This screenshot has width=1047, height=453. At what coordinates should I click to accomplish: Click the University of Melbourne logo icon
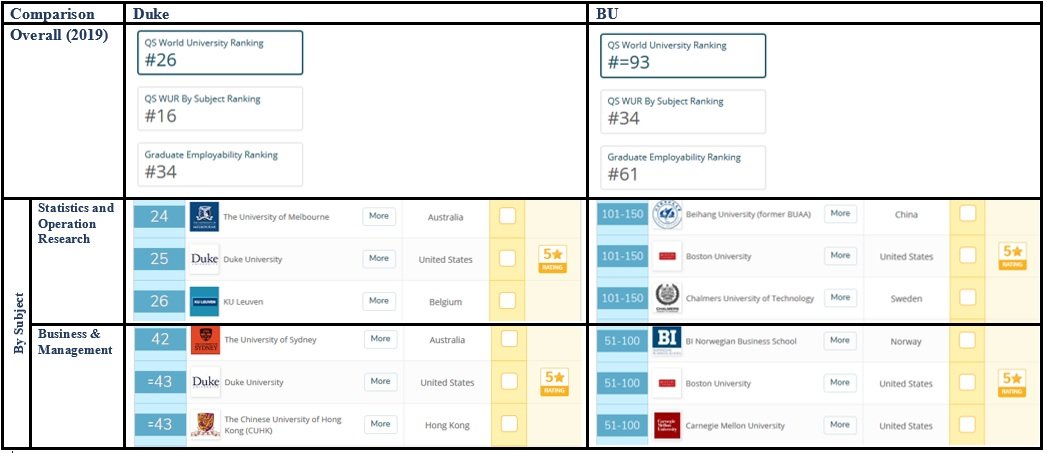tap(203, 217)
